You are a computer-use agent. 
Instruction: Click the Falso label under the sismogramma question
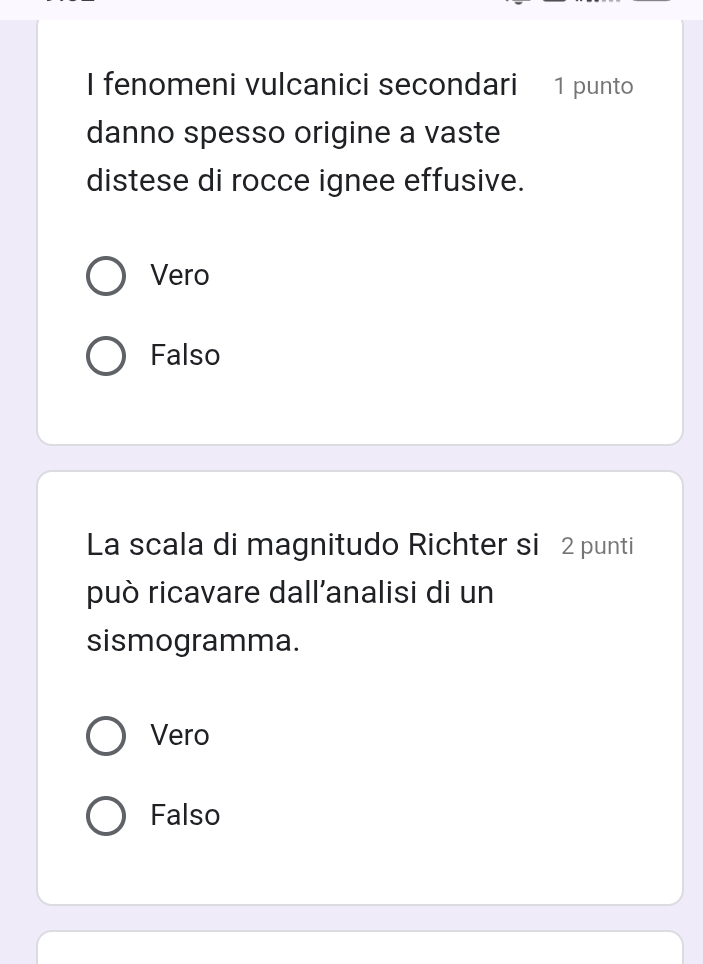pyautogui.click(x=185, y=815)
